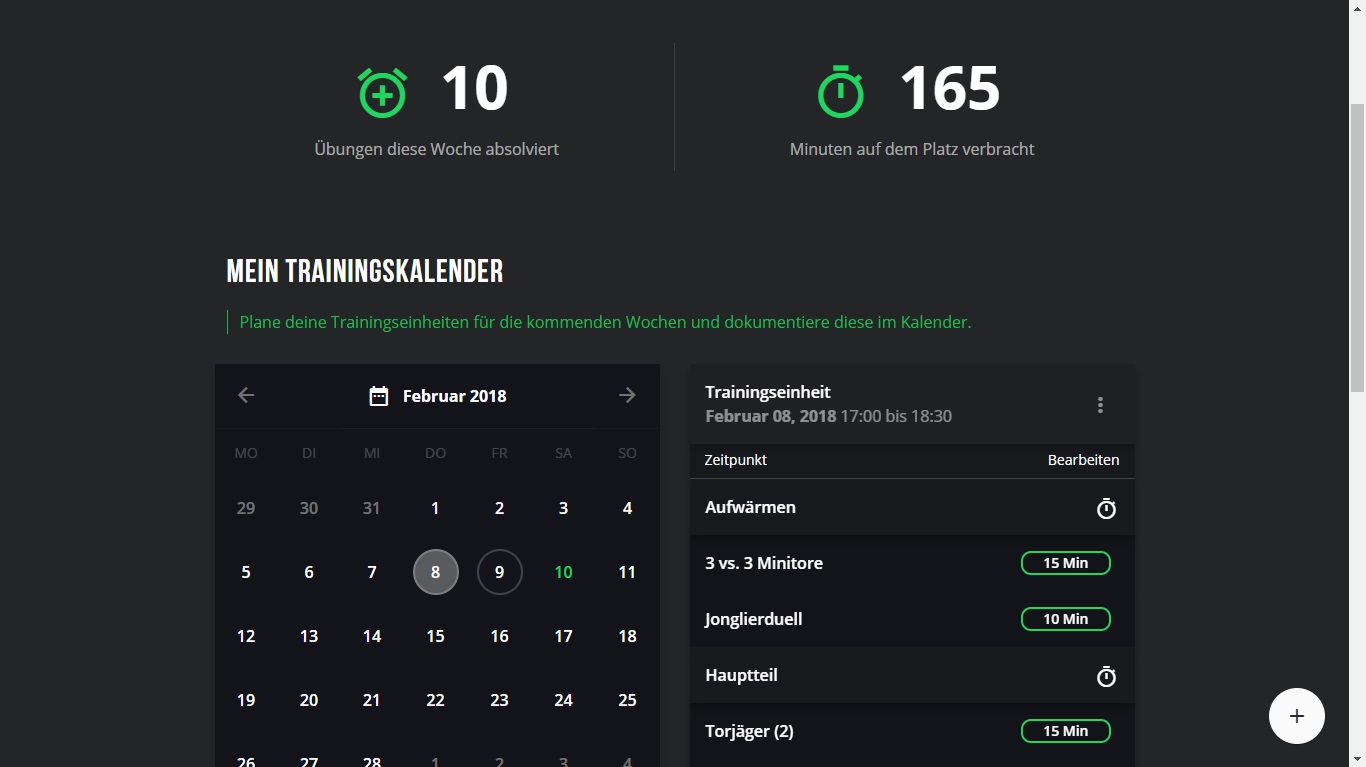
Task: Select February 8 in the calendar
Action: coord(435,572)
